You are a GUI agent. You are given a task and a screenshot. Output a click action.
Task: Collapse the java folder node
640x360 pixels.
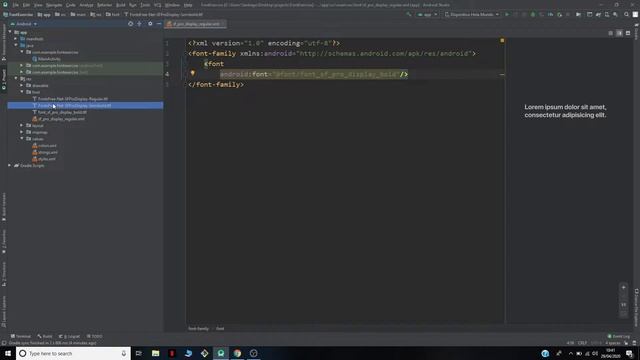point(16,45)
